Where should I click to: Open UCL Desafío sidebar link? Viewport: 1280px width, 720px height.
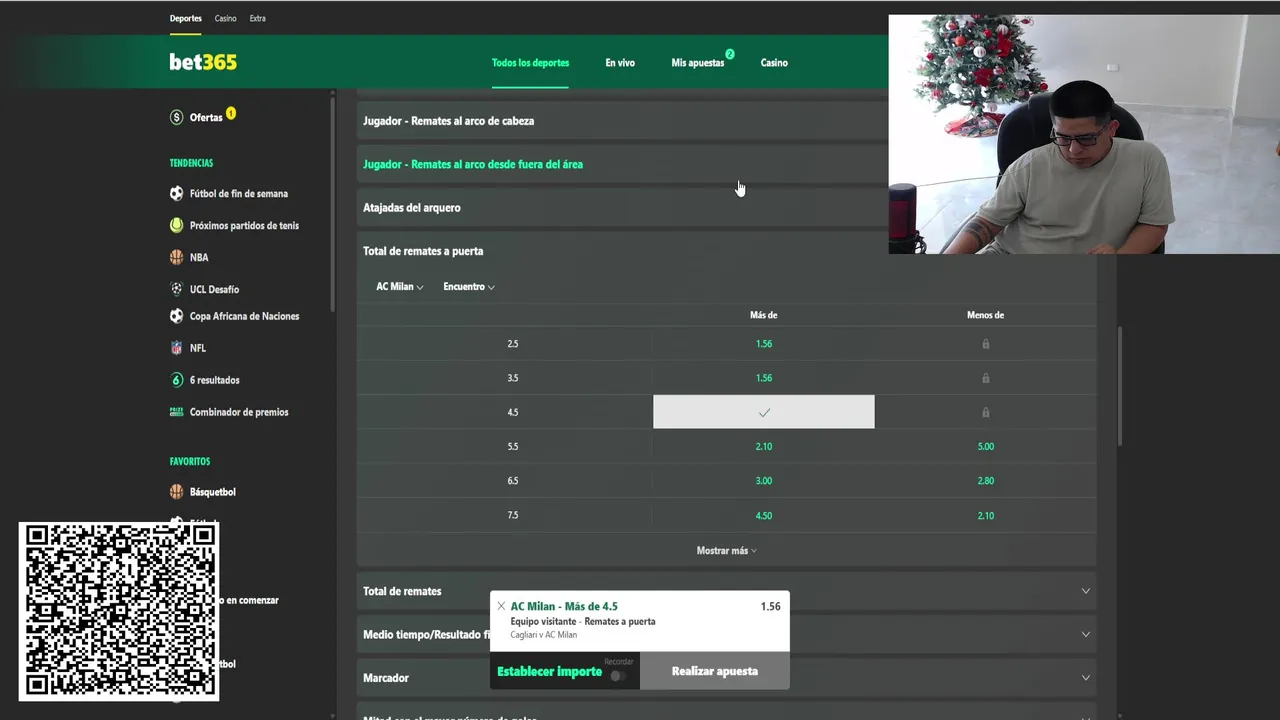click(215, 289)
